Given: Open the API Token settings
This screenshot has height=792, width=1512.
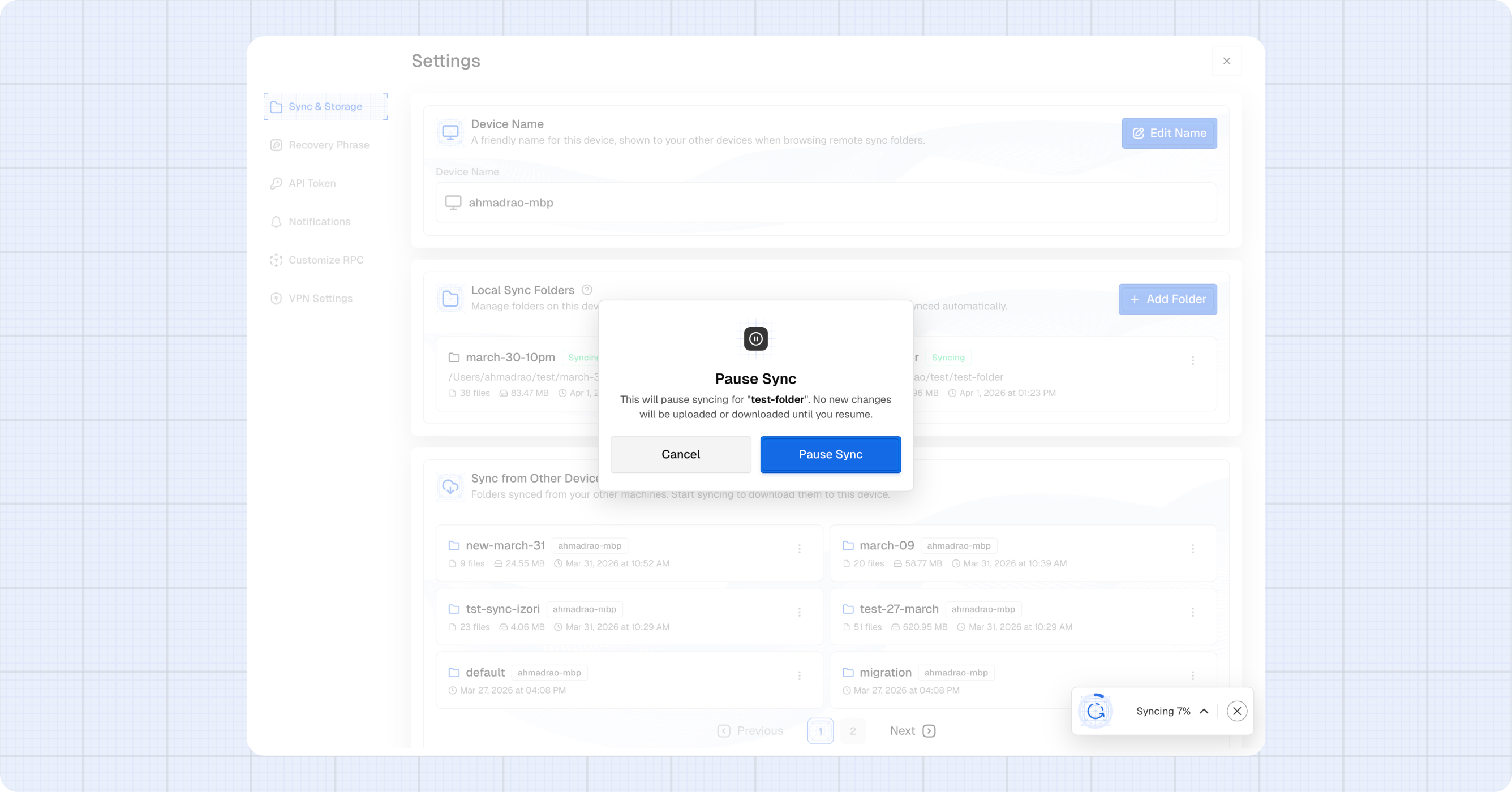Looking at the screenshot, I should (312, 183).
